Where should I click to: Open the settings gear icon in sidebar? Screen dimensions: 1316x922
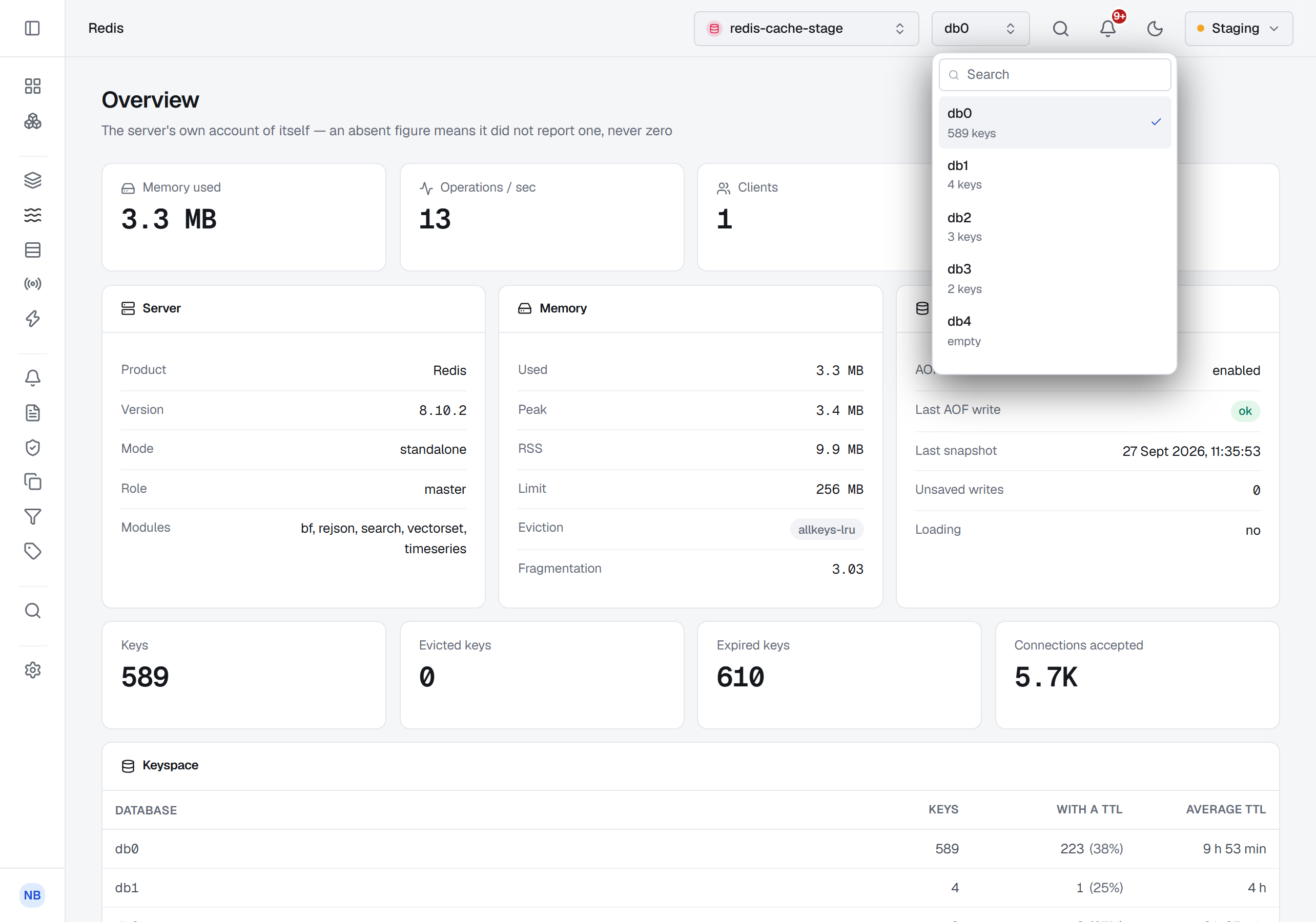click(x=33, y=670)
